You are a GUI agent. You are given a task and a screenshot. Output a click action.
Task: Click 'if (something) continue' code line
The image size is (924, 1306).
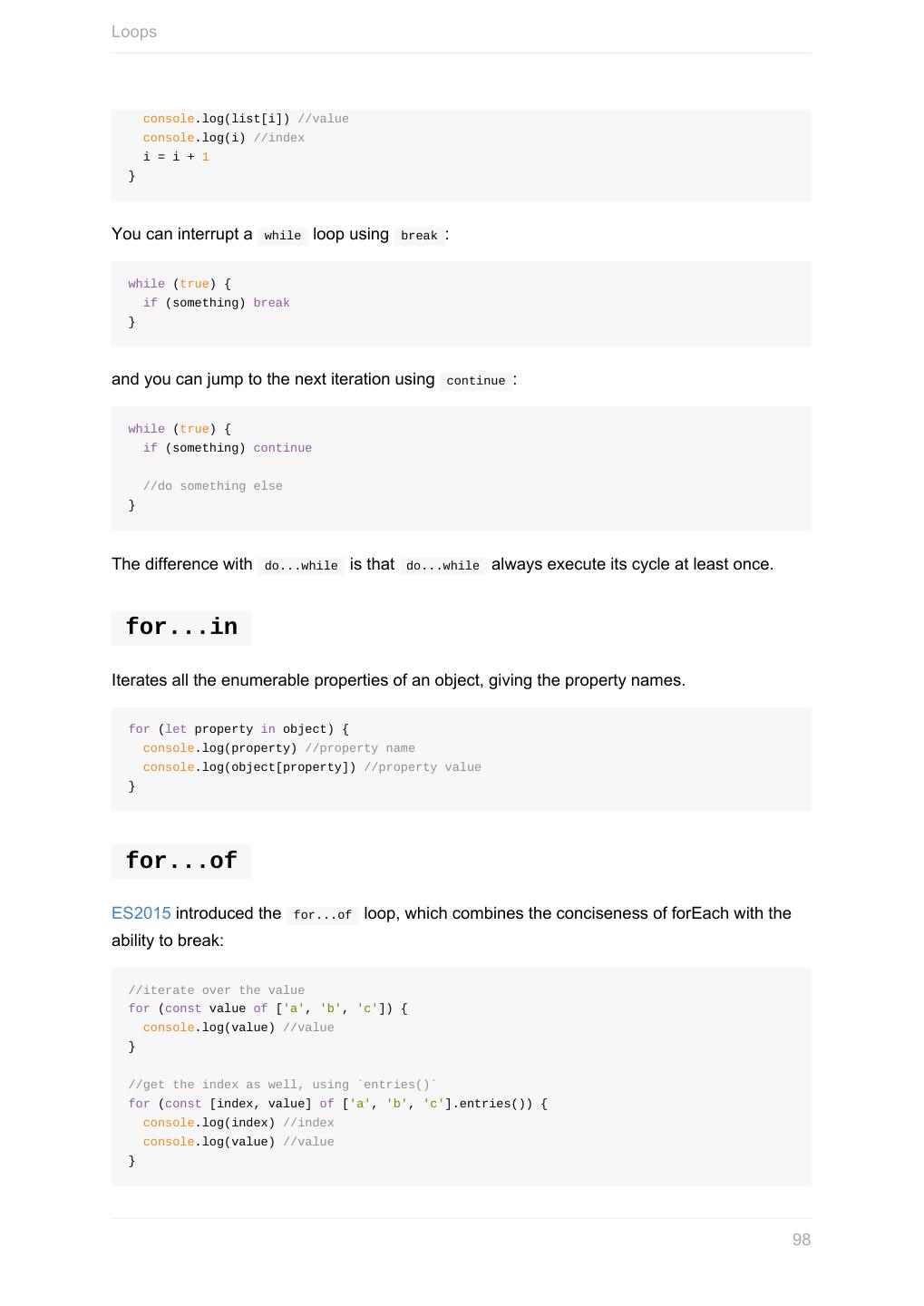[x=228, y=448]
